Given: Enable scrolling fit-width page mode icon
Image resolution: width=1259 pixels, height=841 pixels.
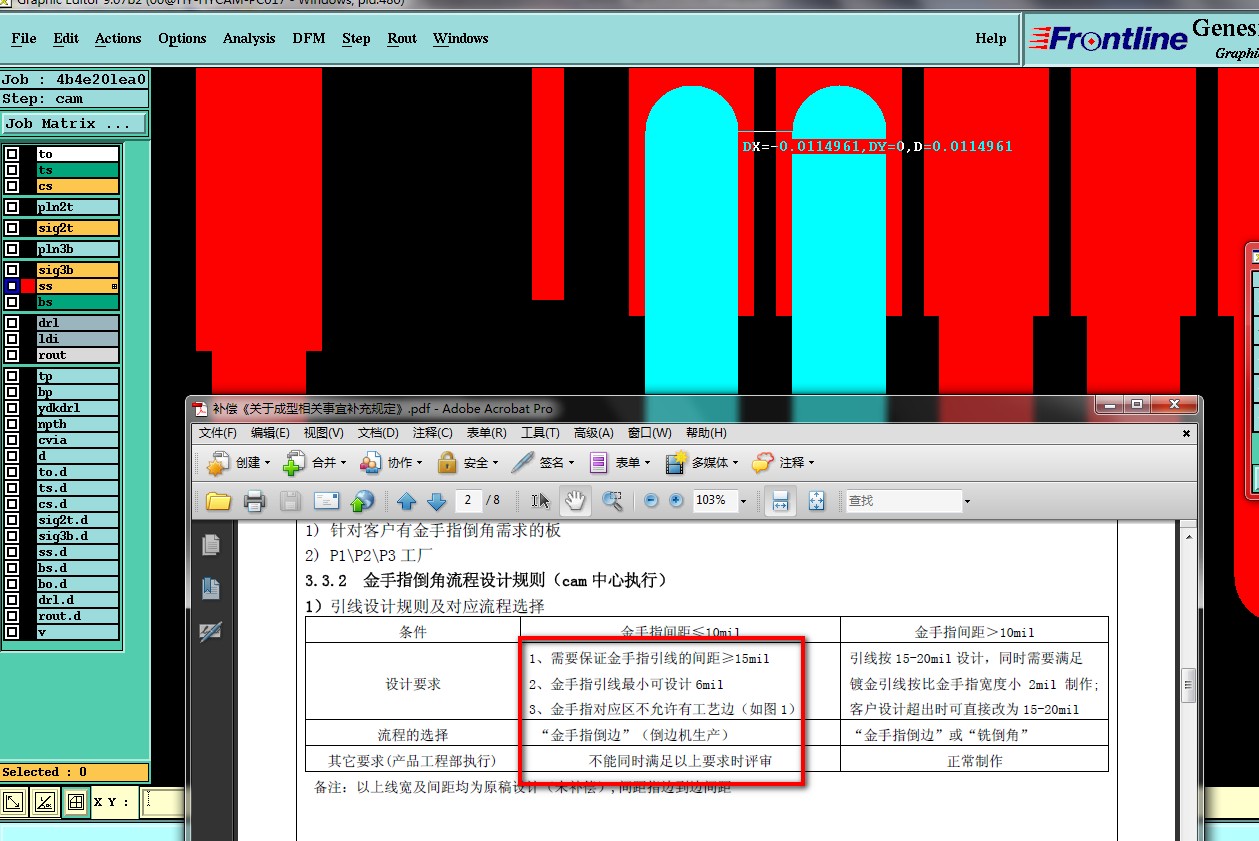Looking at the screenshot, I should [781, 501].
